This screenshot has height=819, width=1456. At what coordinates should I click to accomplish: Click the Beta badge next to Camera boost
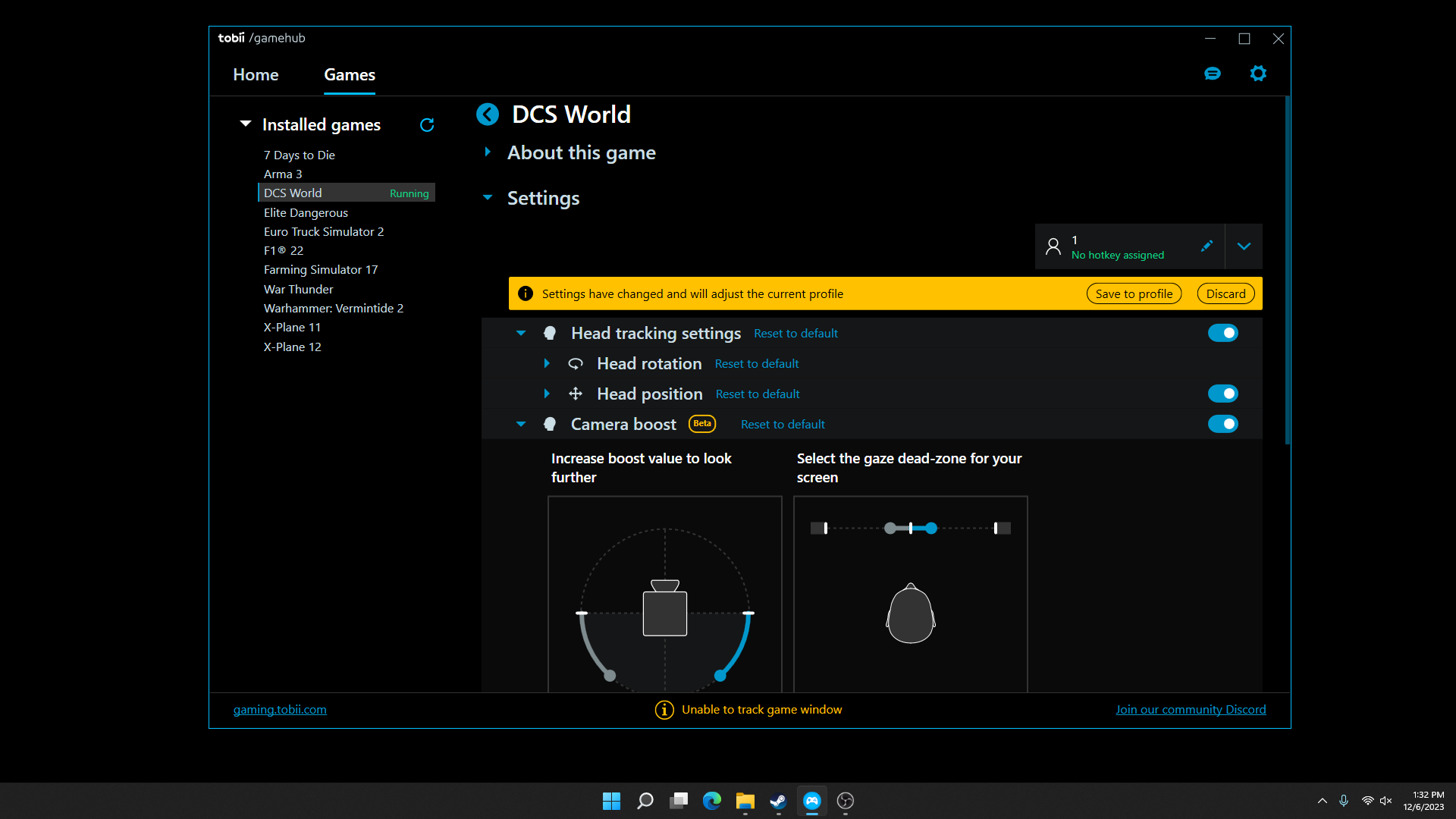(x=702, y=424)
